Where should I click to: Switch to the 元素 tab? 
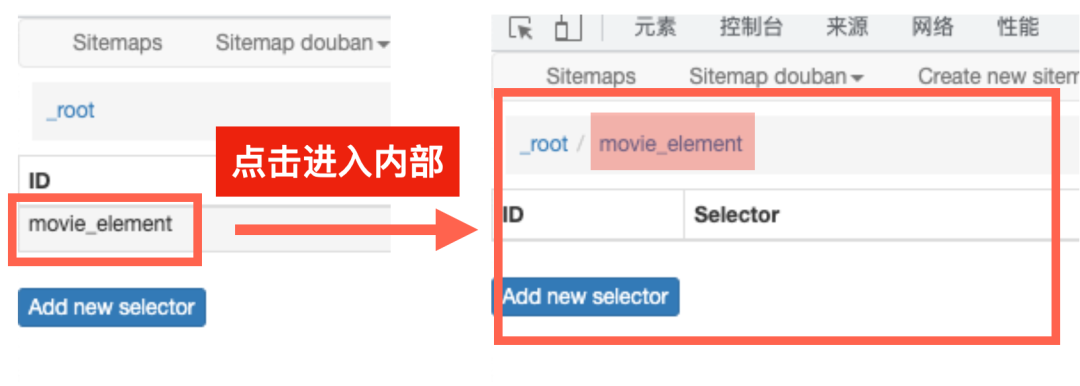pos(655,28)
